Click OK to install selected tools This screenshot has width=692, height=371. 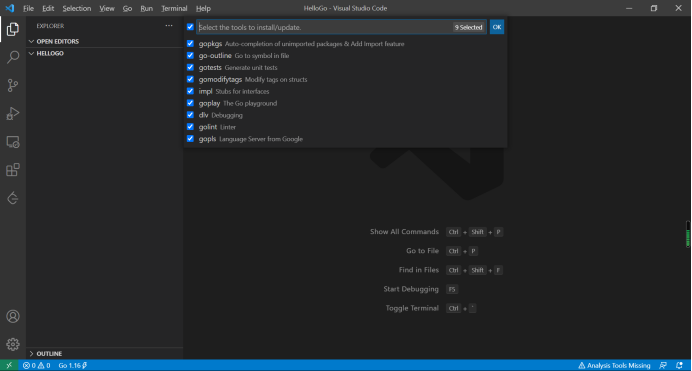(x=496, y=27)
